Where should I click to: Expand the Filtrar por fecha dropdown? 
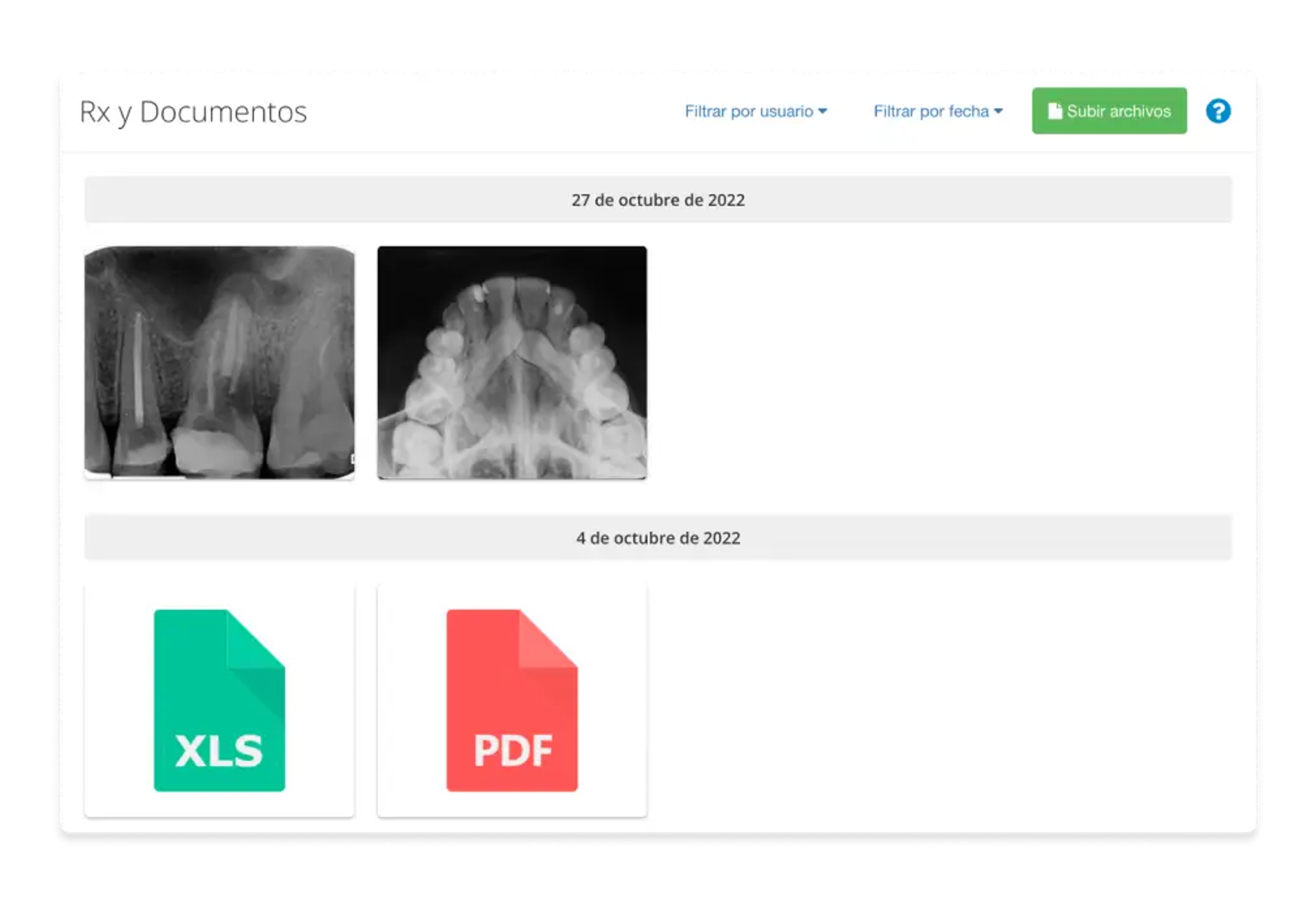[938, 111]
